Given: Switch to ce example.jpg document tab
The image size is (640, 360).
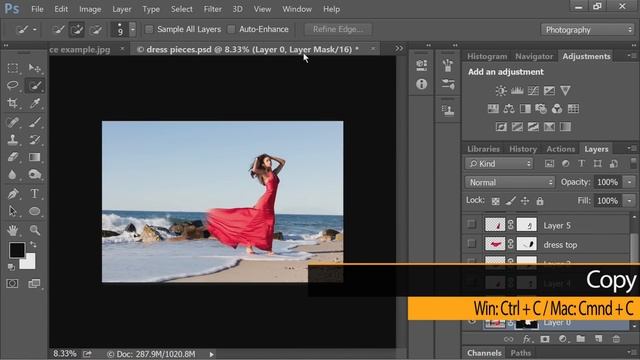Looking at the screenshot, I should pyautogui.click(x=80, y=50).
